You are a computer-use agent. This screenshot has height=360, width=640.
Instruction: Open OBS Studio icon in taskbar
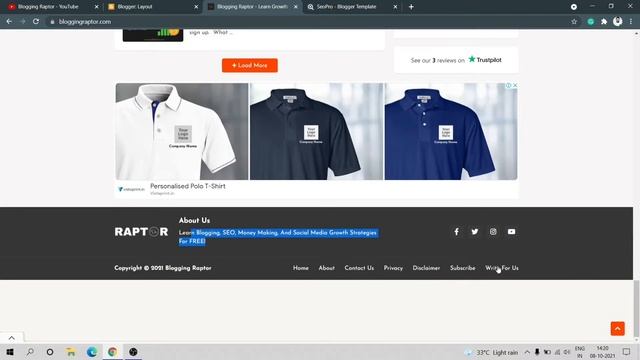pos(133,352)
